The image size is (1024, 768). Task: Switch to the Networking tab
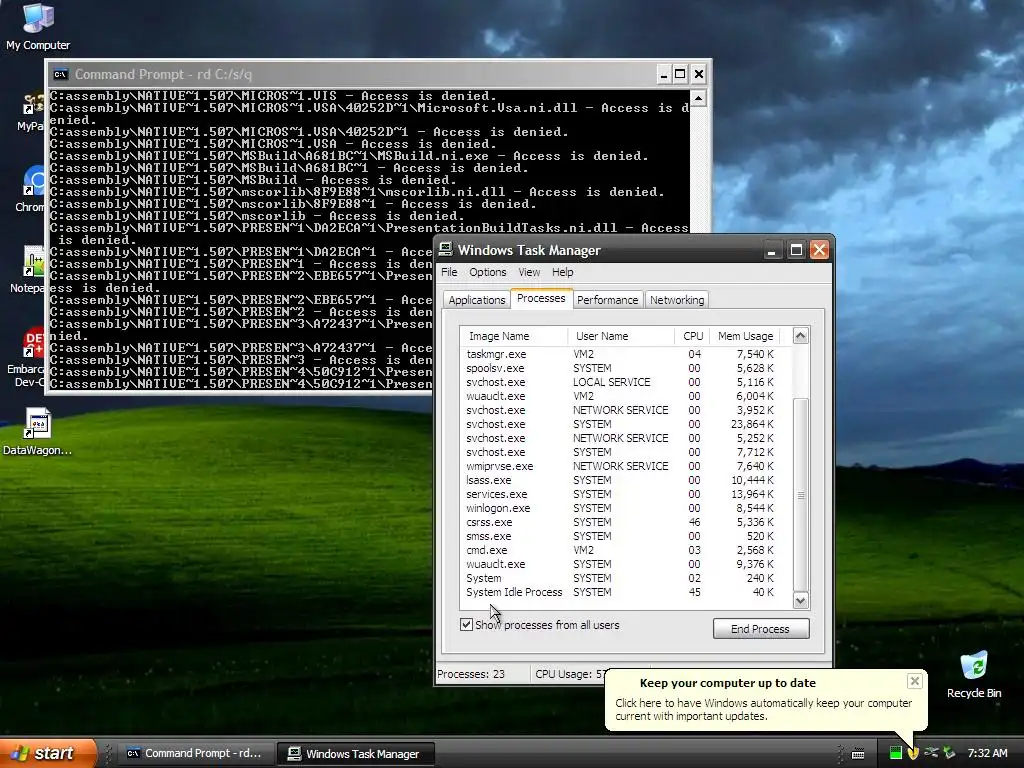(x=677, y=300)
